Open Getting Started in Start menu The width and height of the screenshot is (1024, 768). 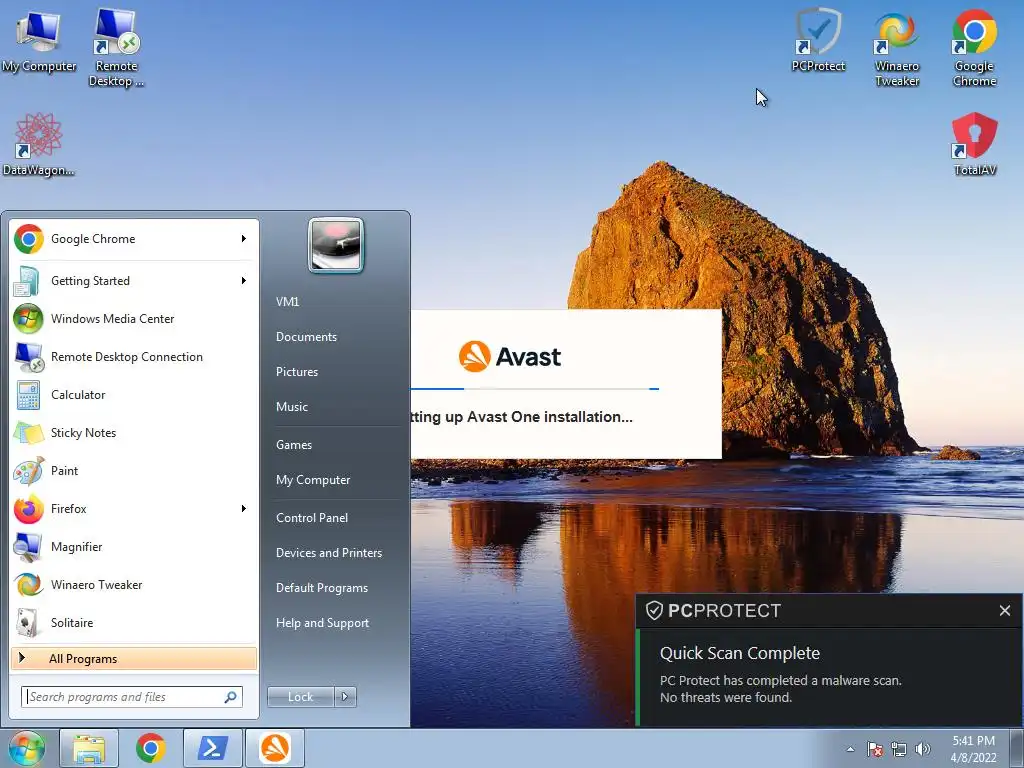click(134, 281)
